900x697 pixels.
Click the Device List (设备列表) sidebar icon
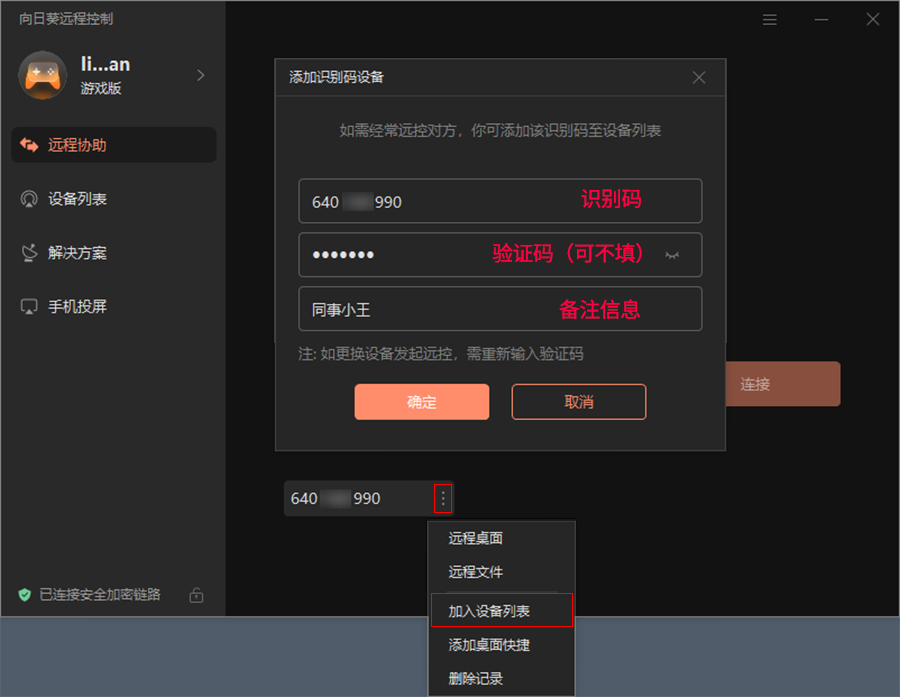point(29,199)
